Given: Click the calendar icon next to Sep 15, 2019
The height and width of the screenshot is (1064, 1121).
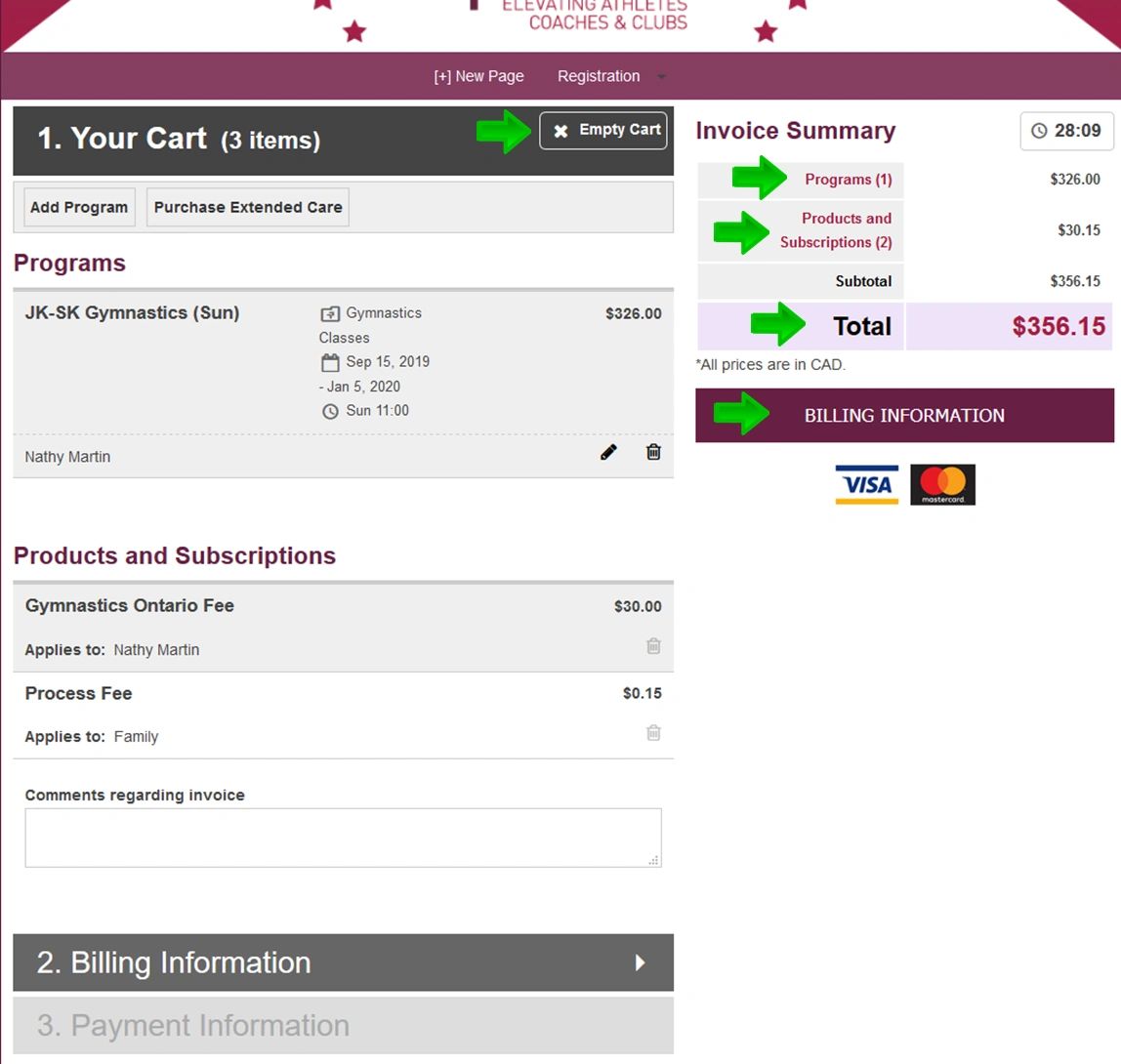Looking at the screenshot, I should pos(330,362).
